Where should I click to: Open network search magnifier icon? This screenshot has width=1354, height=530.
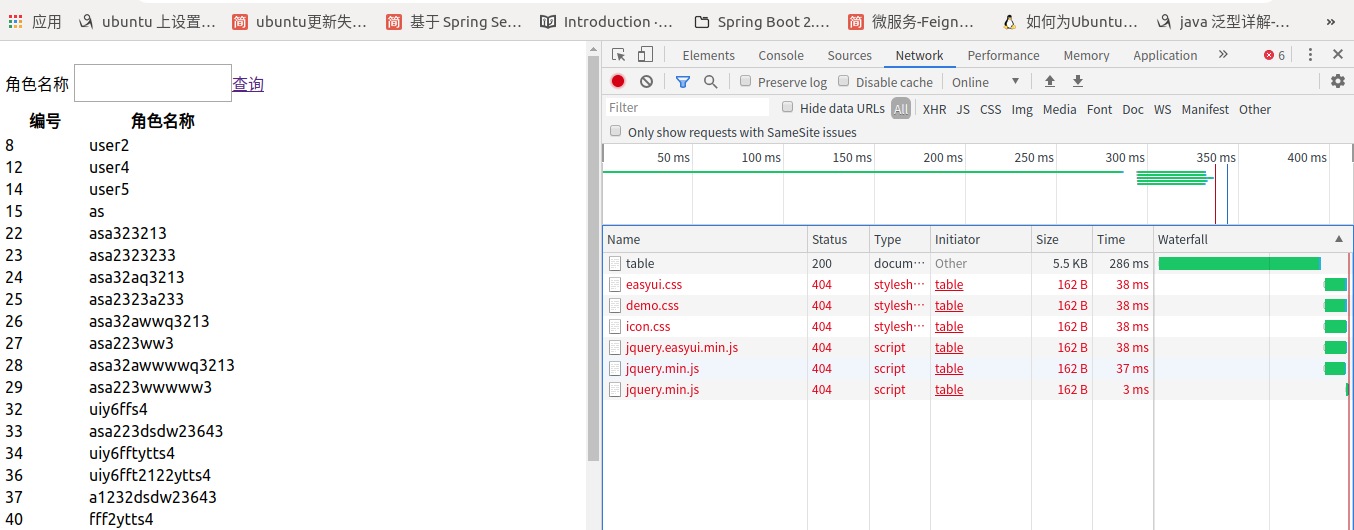pos(710,82)
